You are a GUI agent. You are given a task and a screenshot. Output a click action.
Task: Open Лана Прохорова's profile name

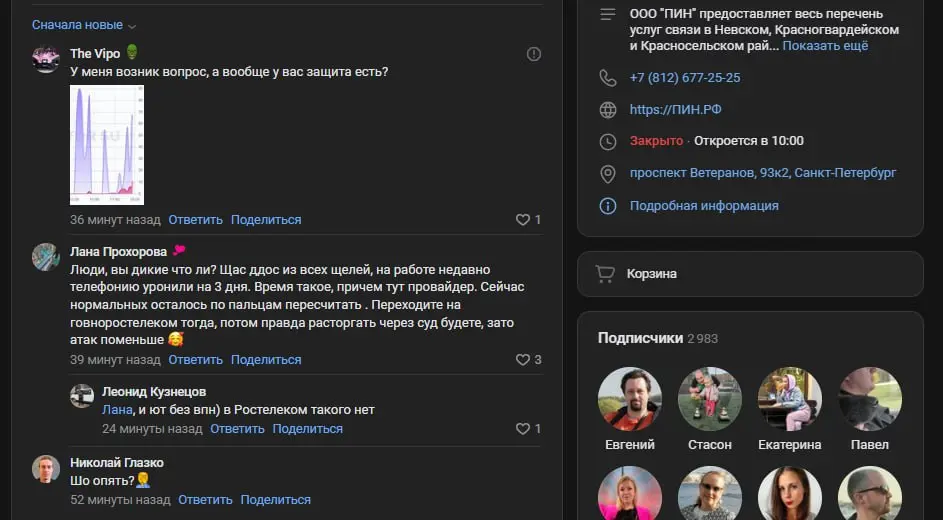[118, 252]
